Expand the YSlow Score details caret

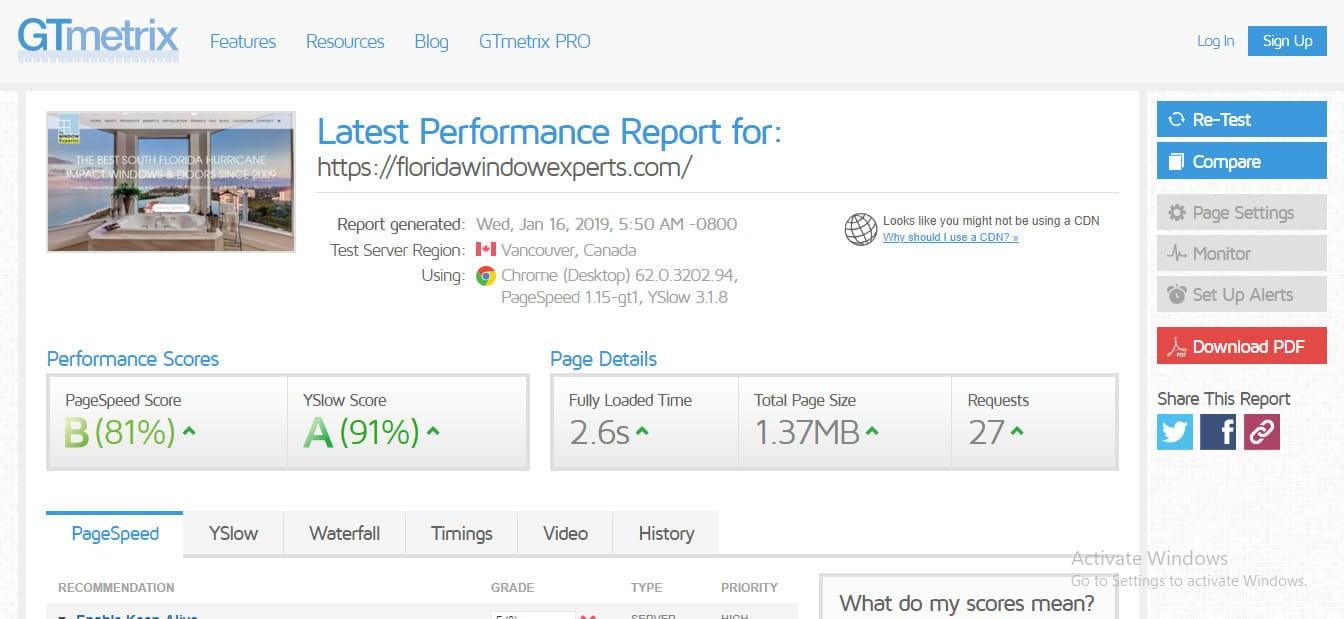coord(432,432)
